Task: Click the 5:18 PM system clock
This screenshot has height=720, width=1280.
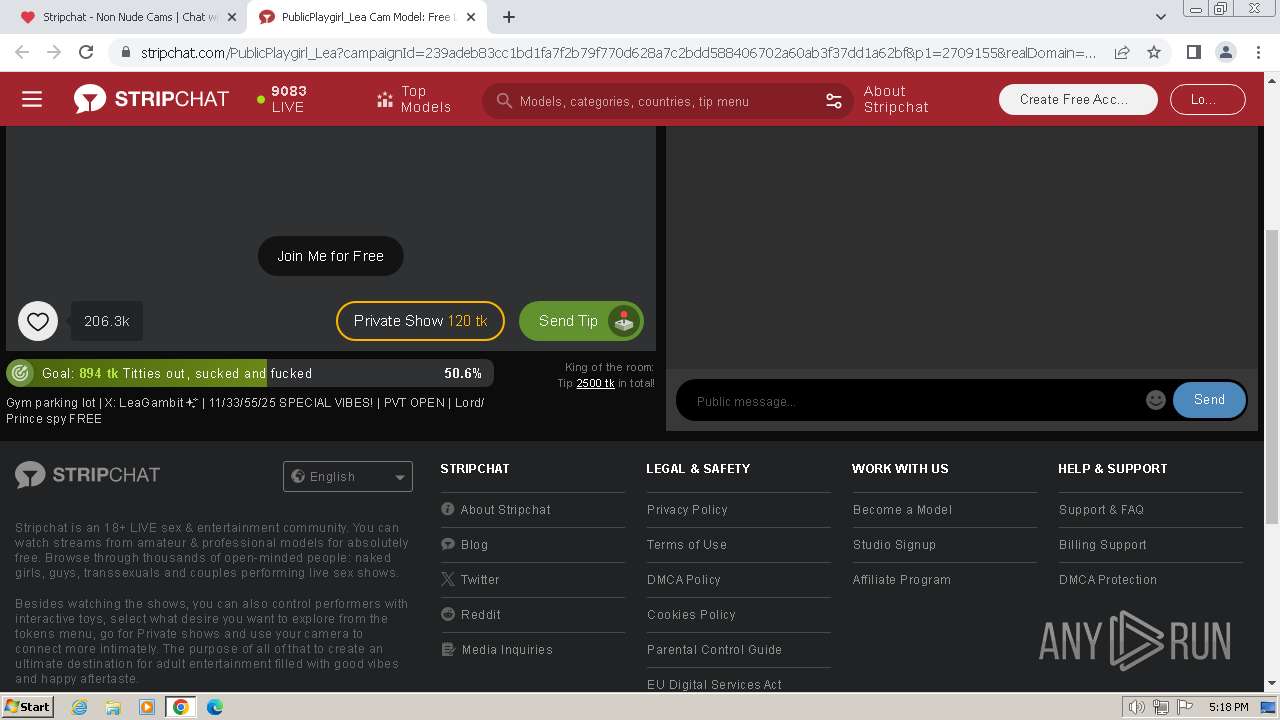Action: pyautogui.click(x=1228, y=707)
